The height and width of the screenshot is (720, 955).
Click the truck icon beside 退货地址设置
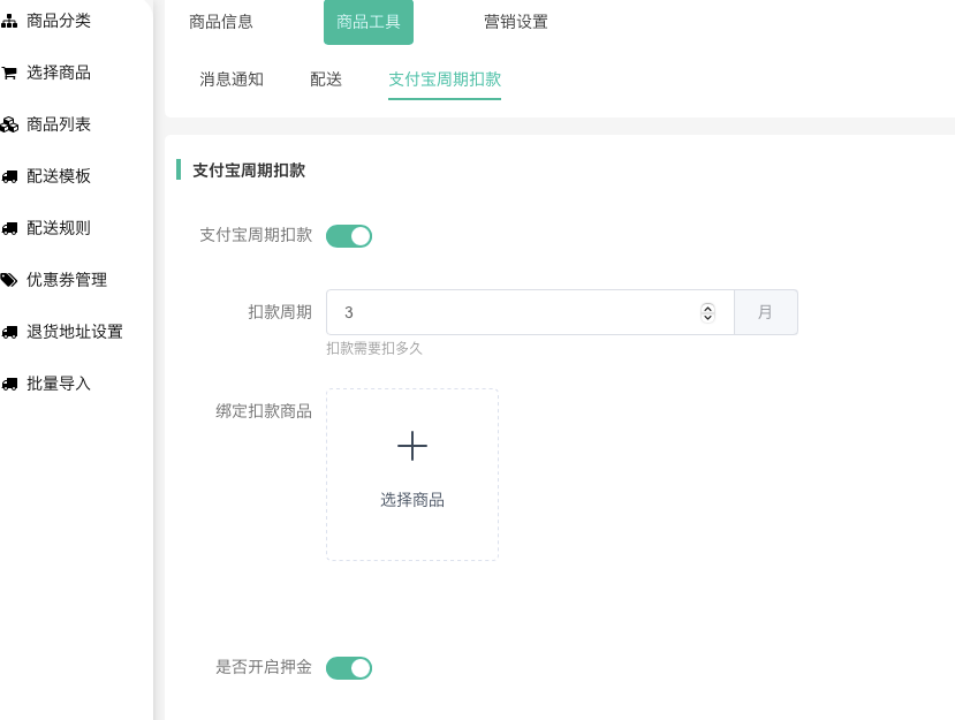[10, 333]
